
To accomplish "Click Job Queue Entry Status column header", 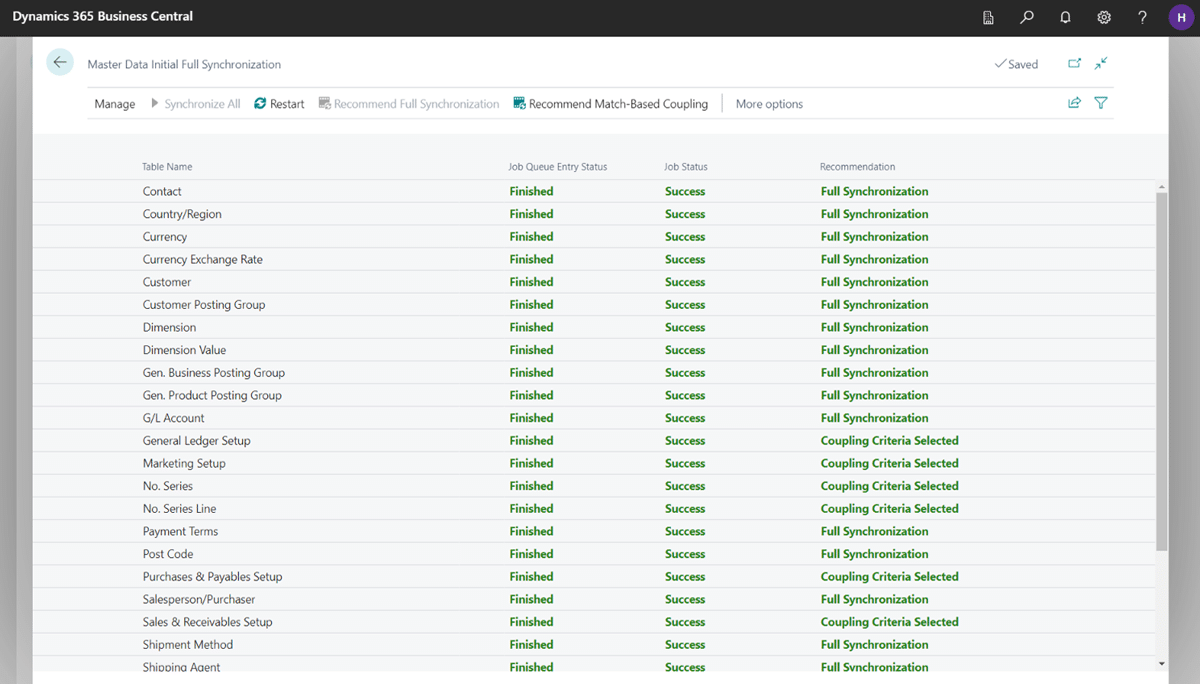I will click(558, 167).
